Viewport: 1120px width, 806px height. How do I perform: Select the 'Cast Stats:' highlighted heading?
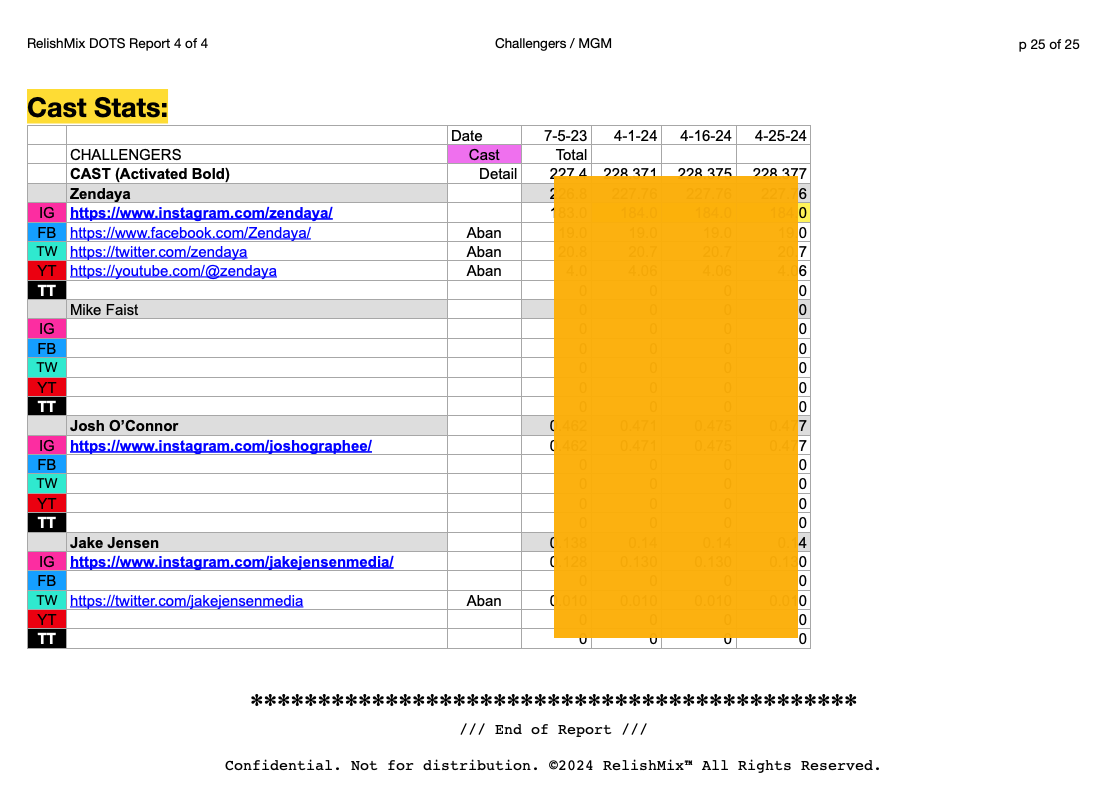[98, 107]
